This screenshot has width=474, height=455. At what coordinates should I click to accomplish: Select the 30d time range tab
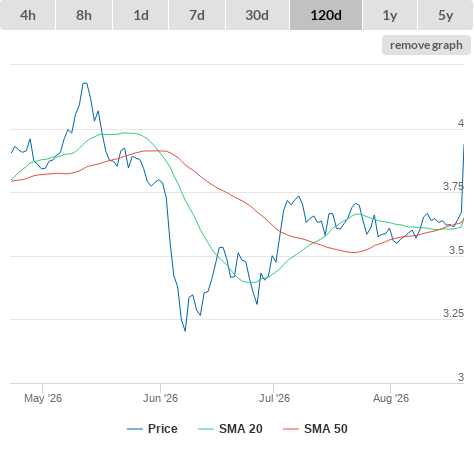coord(257,15)
